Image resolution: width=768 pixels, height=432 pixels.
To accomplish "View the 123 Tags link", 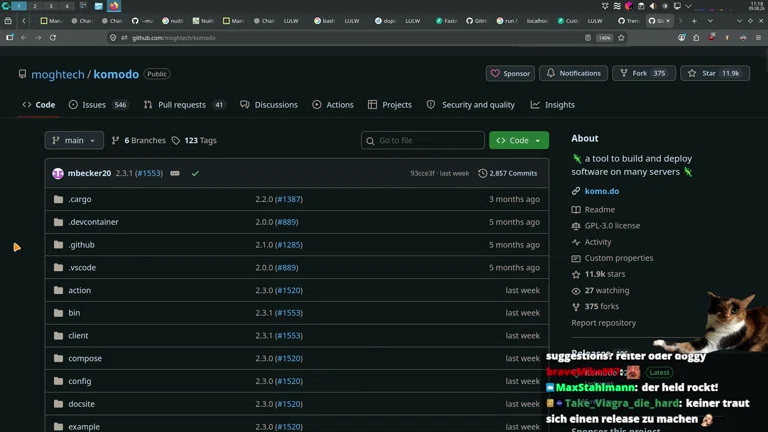I will click(x=194, y=141).
